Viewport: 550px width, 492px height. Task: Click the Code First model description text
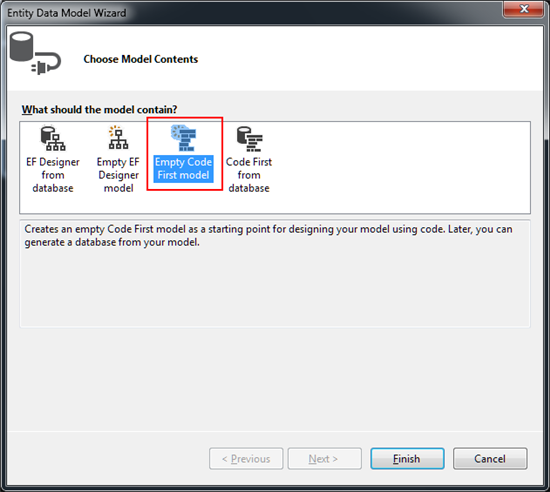pos(268,236)
